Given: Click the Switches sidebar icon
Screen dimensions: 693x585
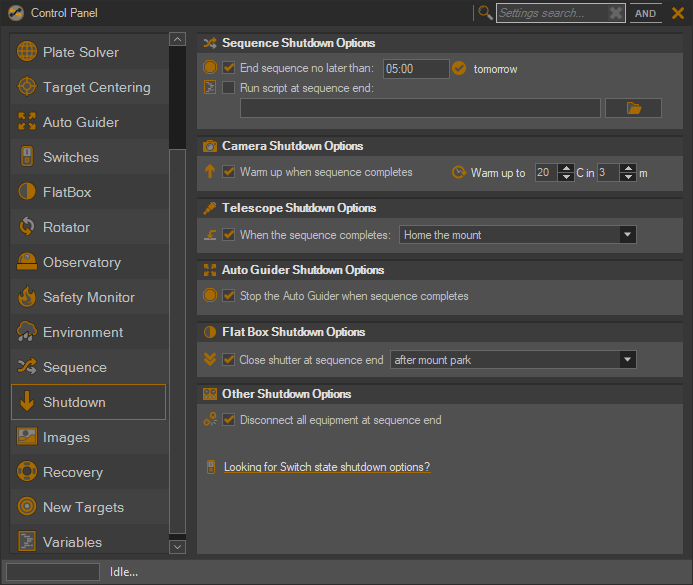Looking at the screenshot, I should coord(27,156).
